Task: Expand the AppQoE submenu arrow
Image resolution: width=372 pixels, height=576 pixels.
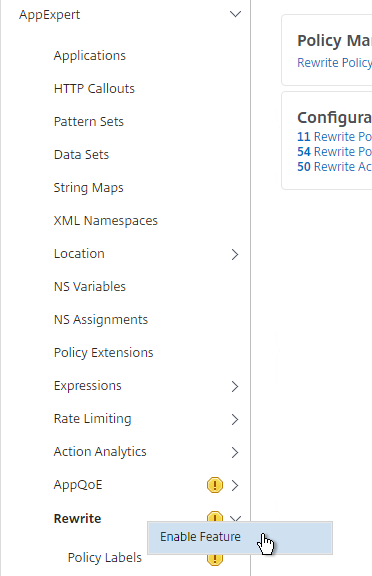Action: (235, 485)
